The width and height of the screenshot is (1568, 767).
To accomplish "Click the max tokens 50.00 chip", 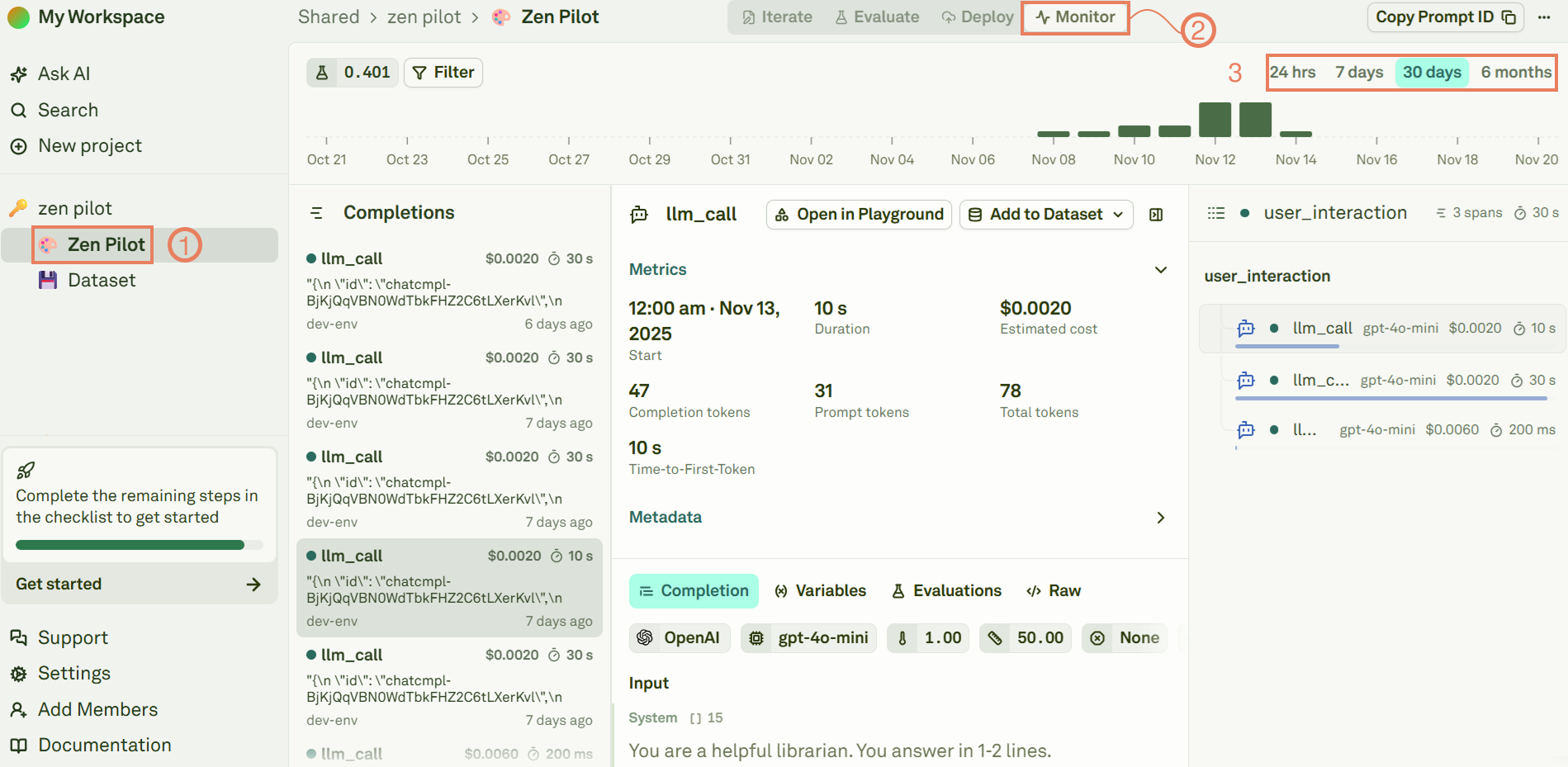I will tap(1026, 637).
